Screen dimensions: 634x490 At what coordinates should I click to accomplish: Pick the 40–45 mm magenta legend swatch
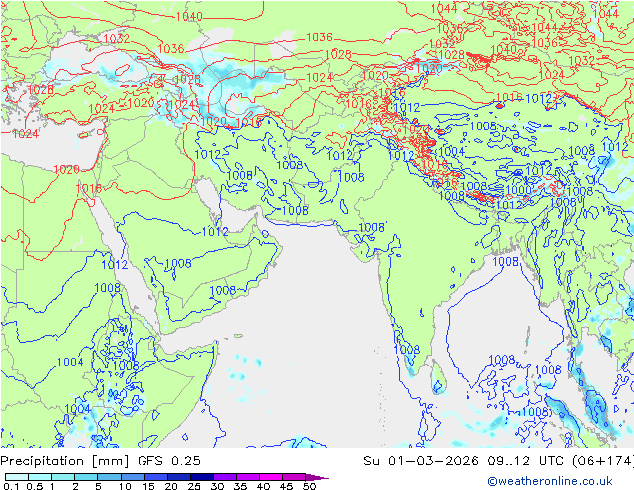pos(271,477)
